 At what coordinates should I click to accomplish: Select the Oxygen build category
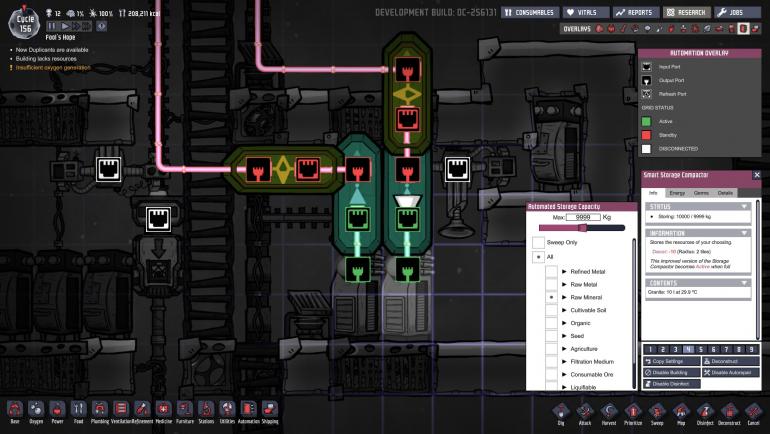coord(36,409)
